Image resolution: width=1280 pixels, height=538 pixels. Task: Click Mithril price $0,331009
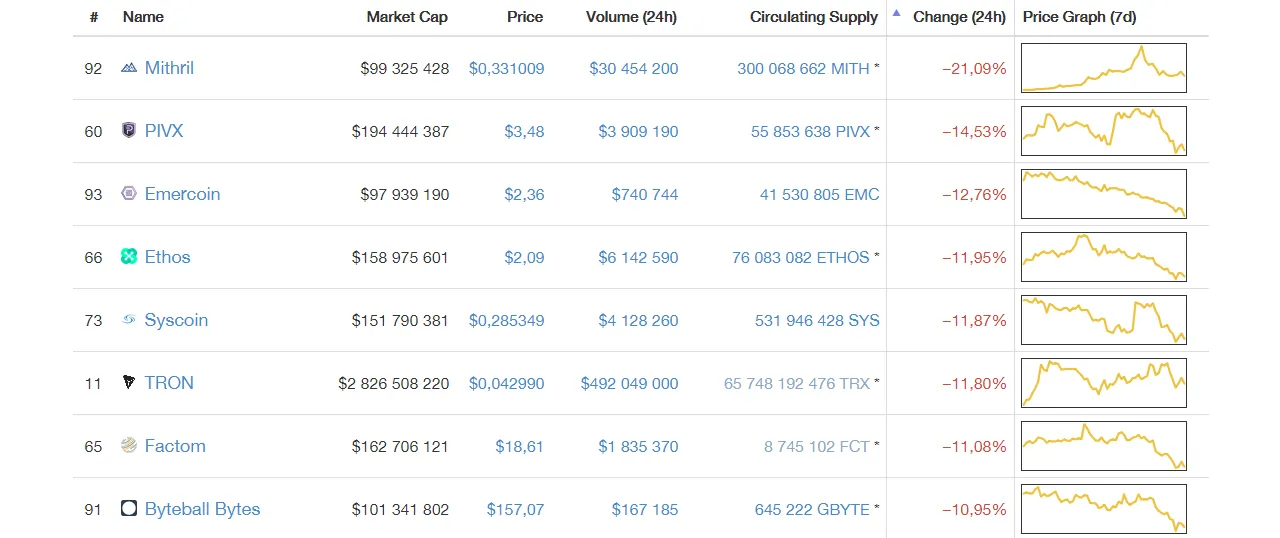pos(506,69)
